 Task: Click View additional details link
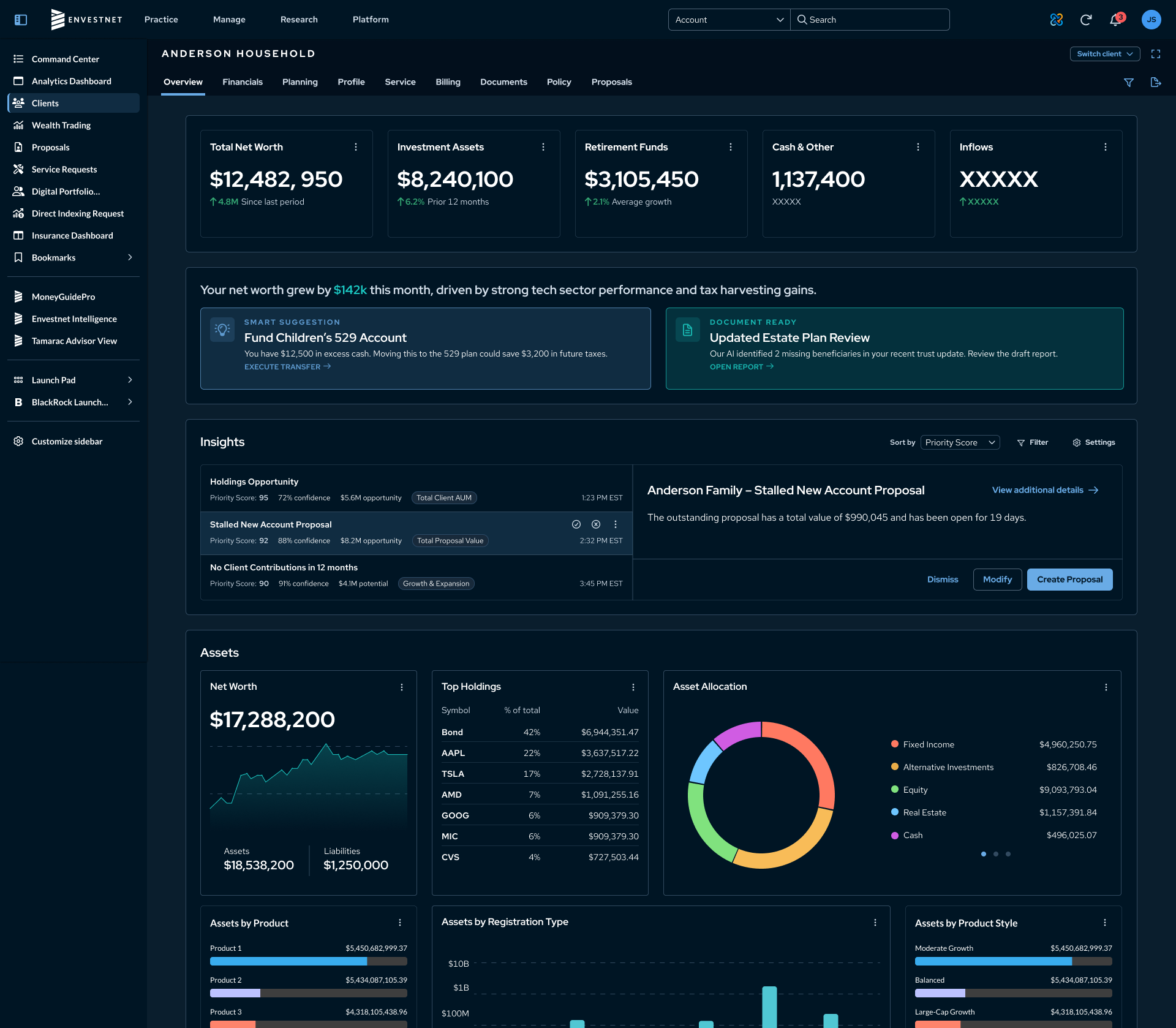pos(1045,490)
